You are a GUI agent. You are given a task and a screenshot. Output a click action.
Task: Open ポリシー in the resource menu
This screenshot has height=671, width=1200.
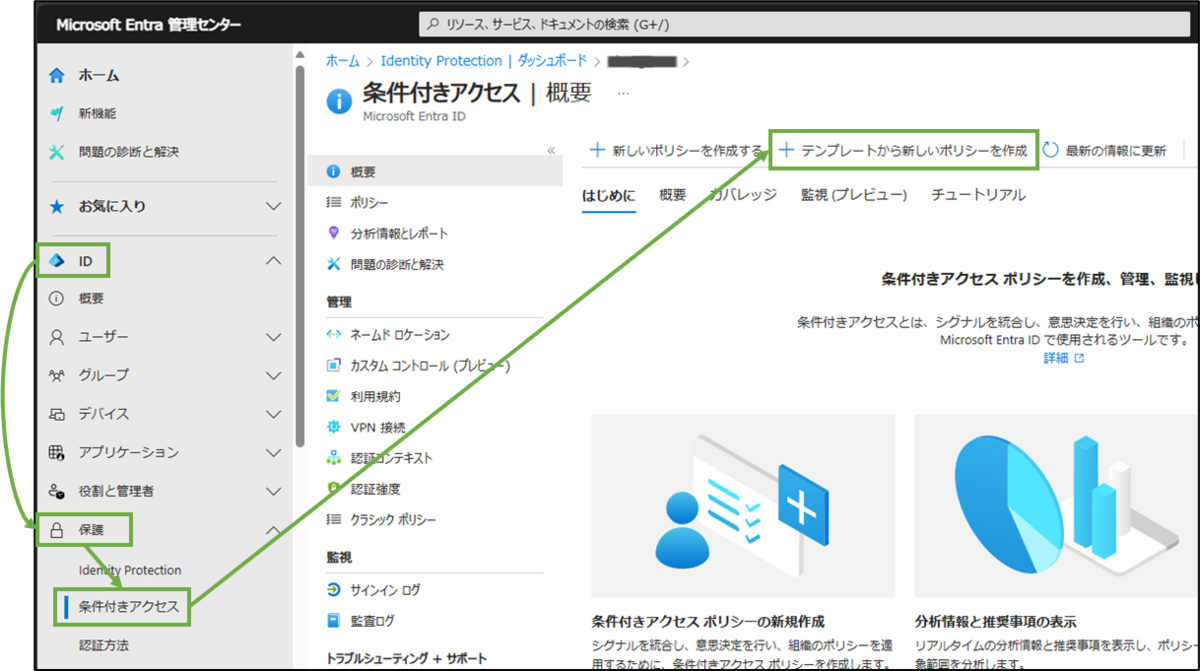click(x=369, y=203)
